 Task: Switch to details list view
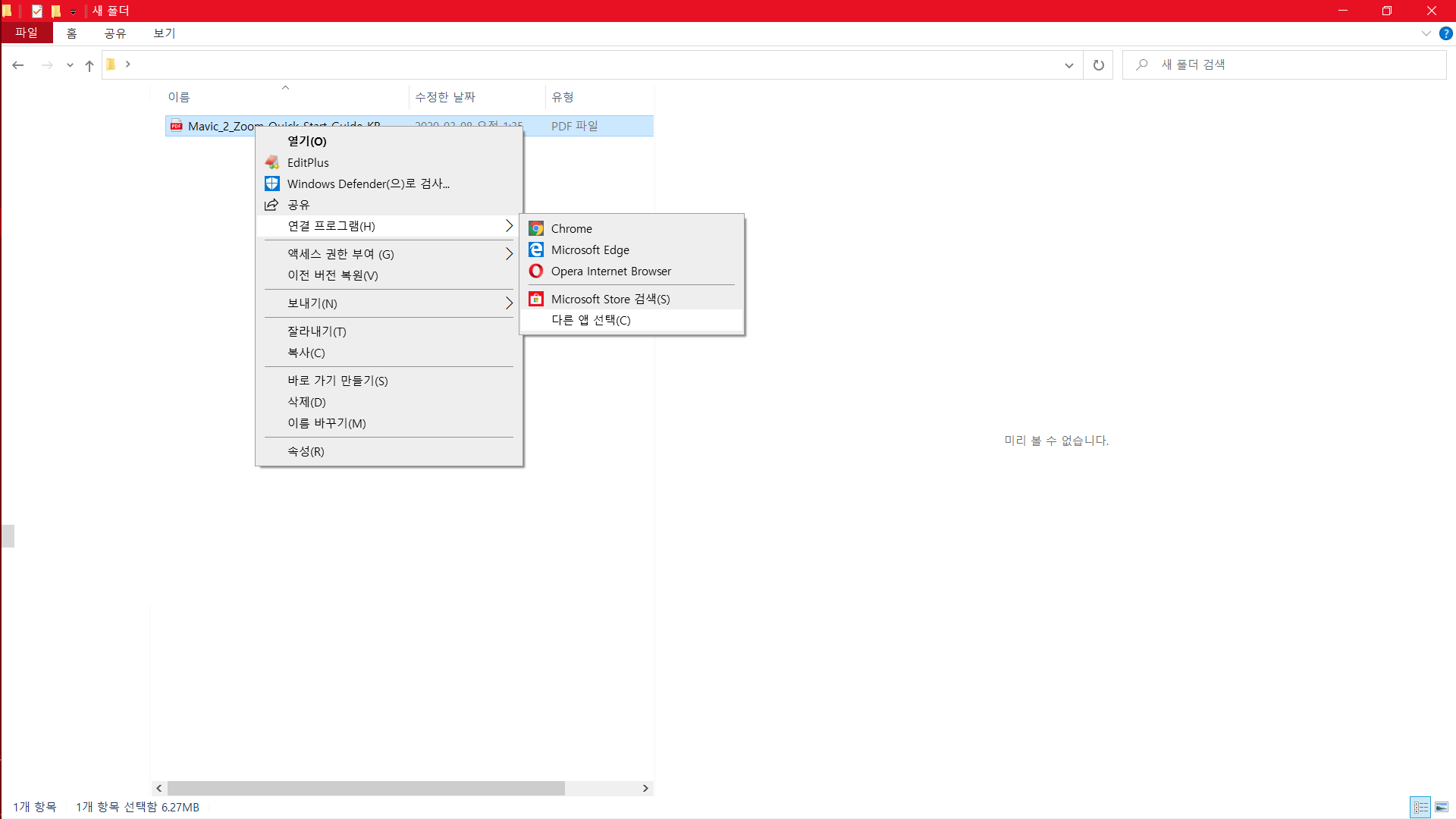[1420, 807]
